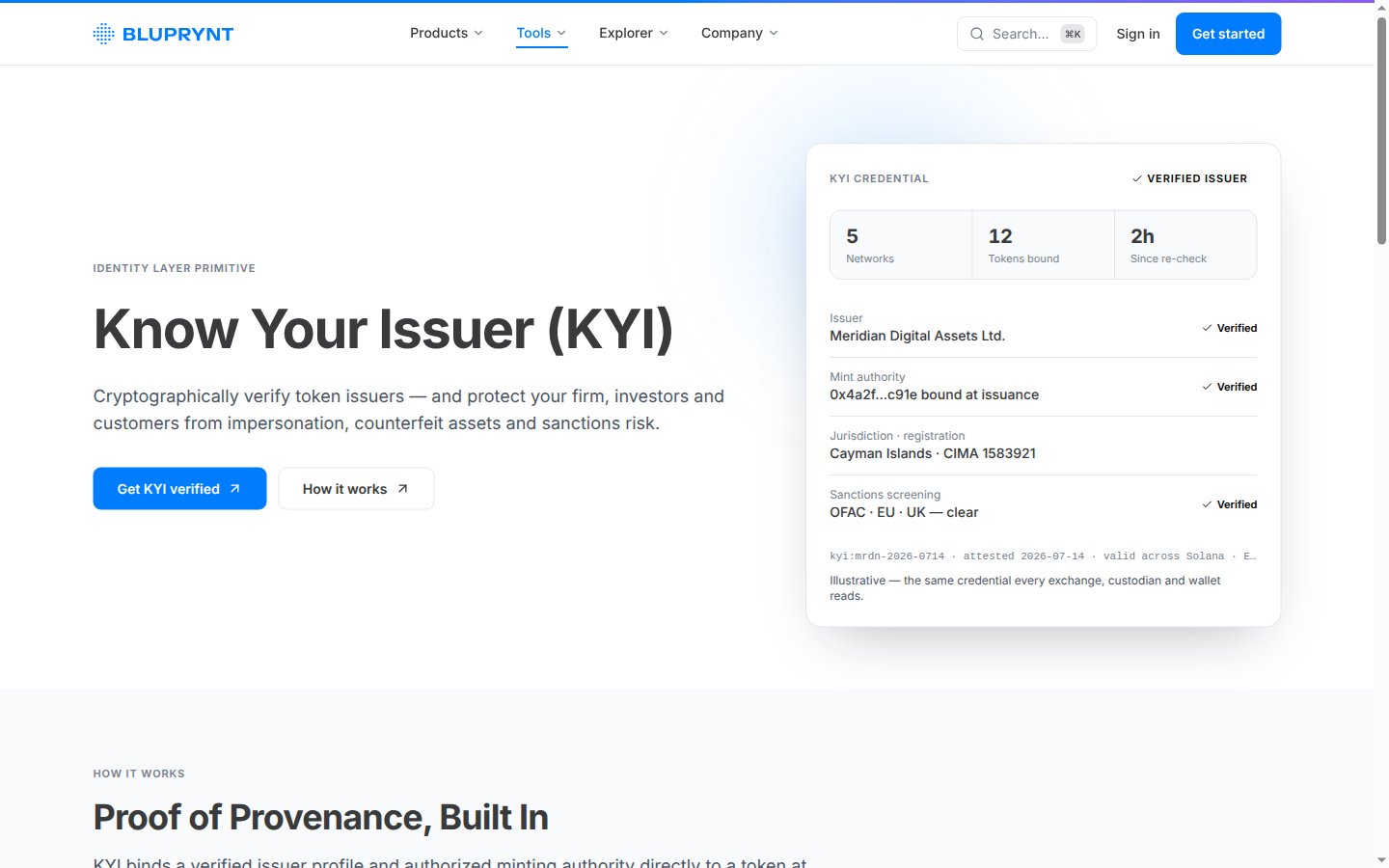Click 'OFAC · EU · UK — clear' text
This screenshot has height=868, width=1389.
904,512
